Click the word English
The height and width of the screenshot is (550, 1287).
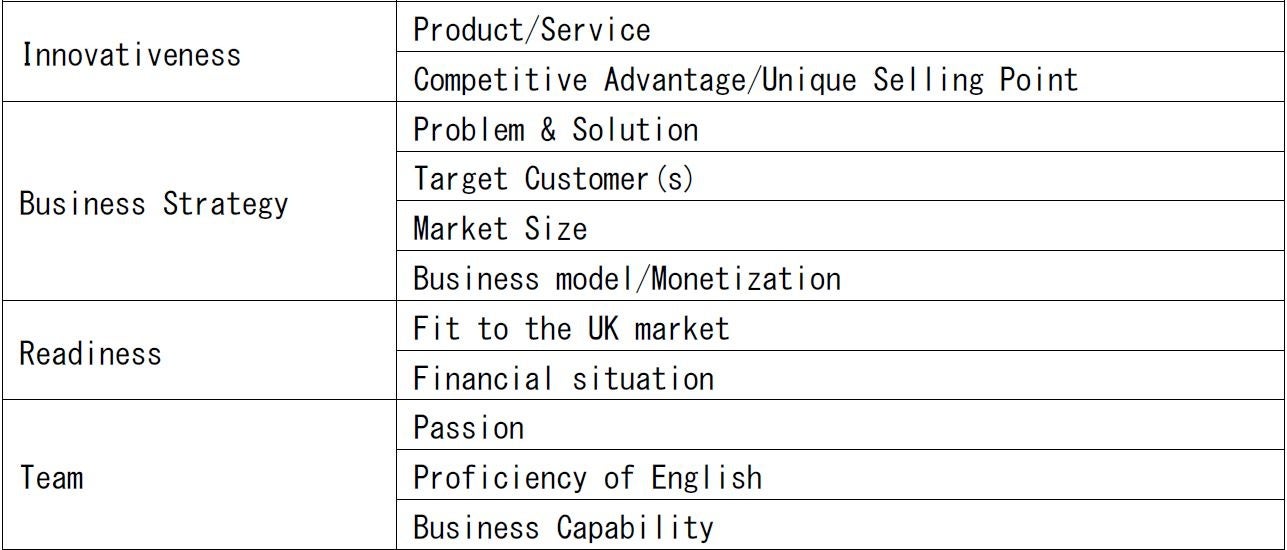[x=706, y=477]
